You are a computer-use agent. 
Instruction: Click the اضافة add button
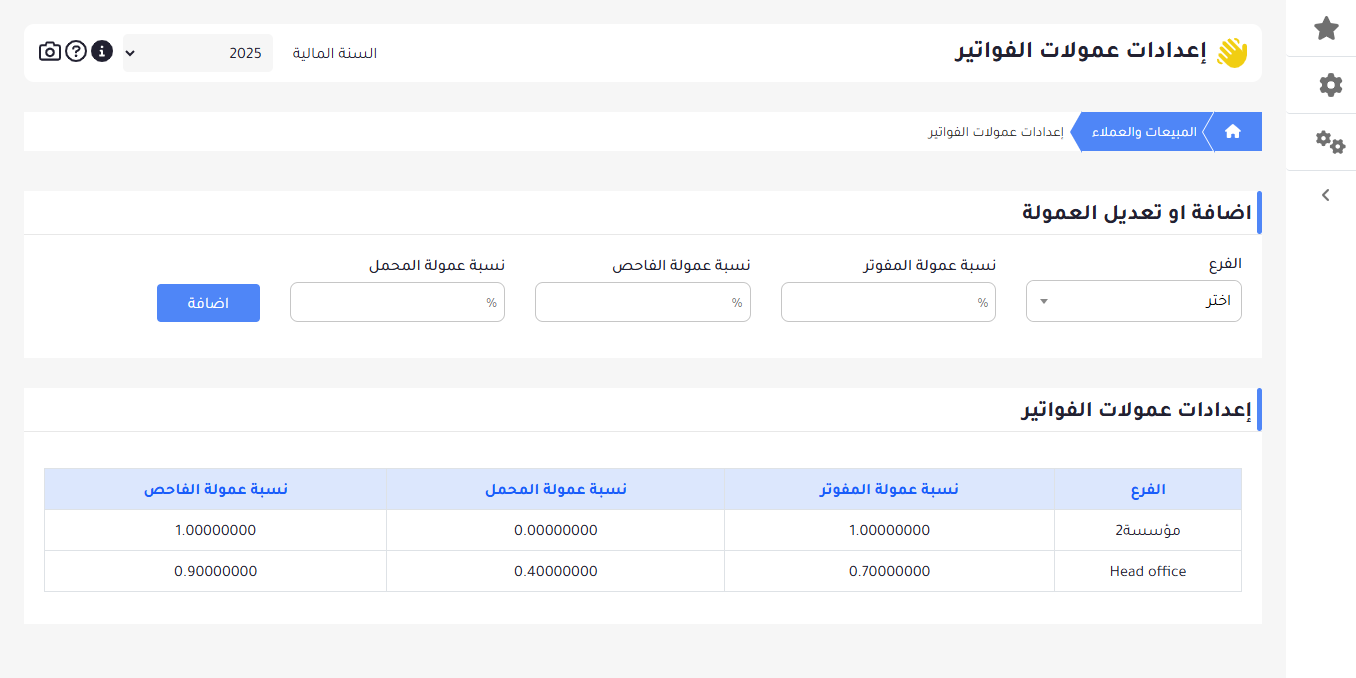[208, 303]
